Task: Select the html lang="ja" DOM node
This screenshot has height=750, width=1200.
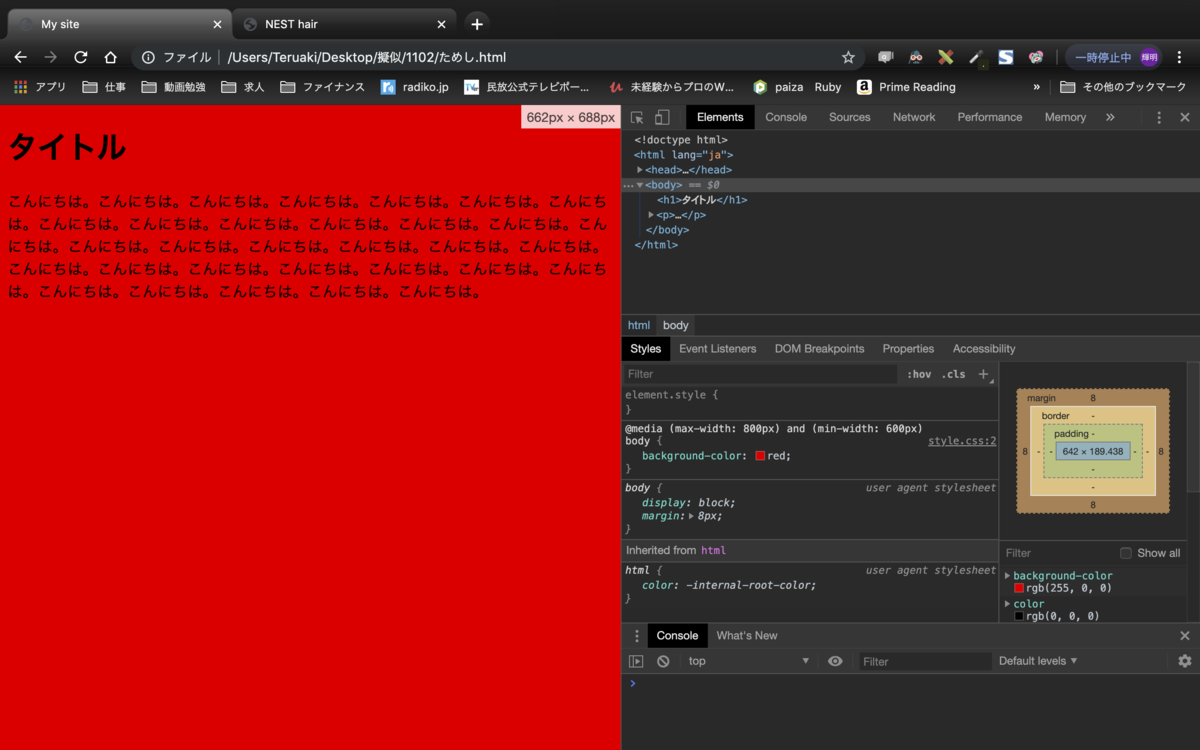Action: tap(684, 155)
